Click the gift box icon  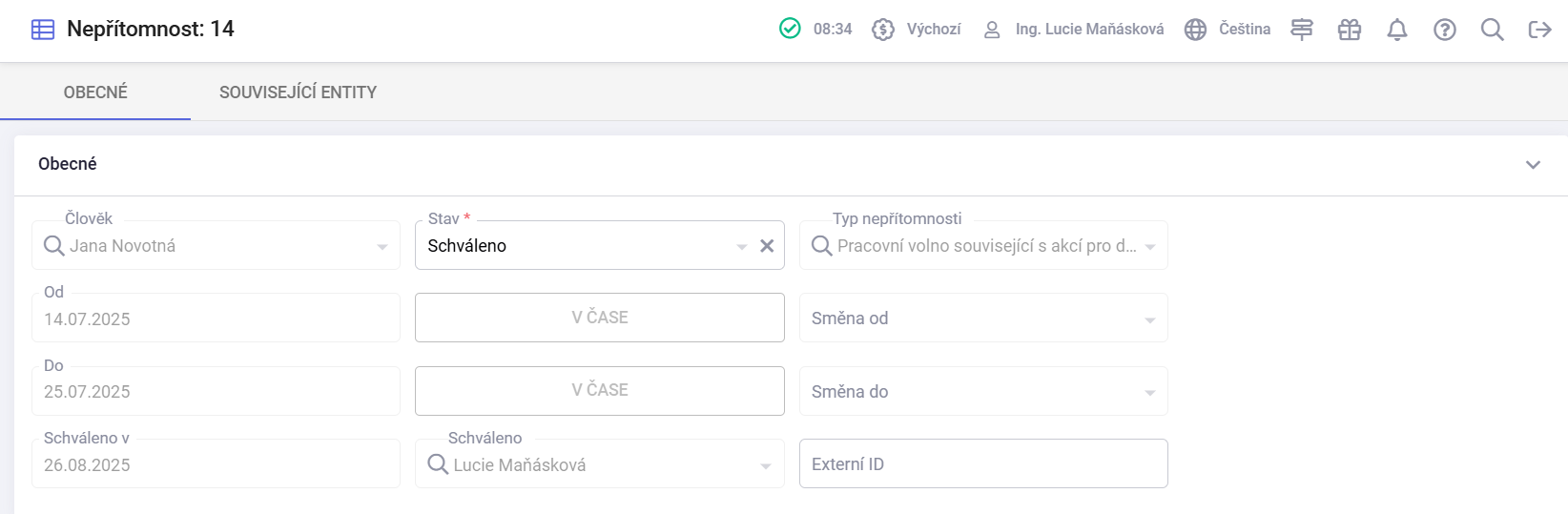pyautogui.click(x=1350, y=30)
